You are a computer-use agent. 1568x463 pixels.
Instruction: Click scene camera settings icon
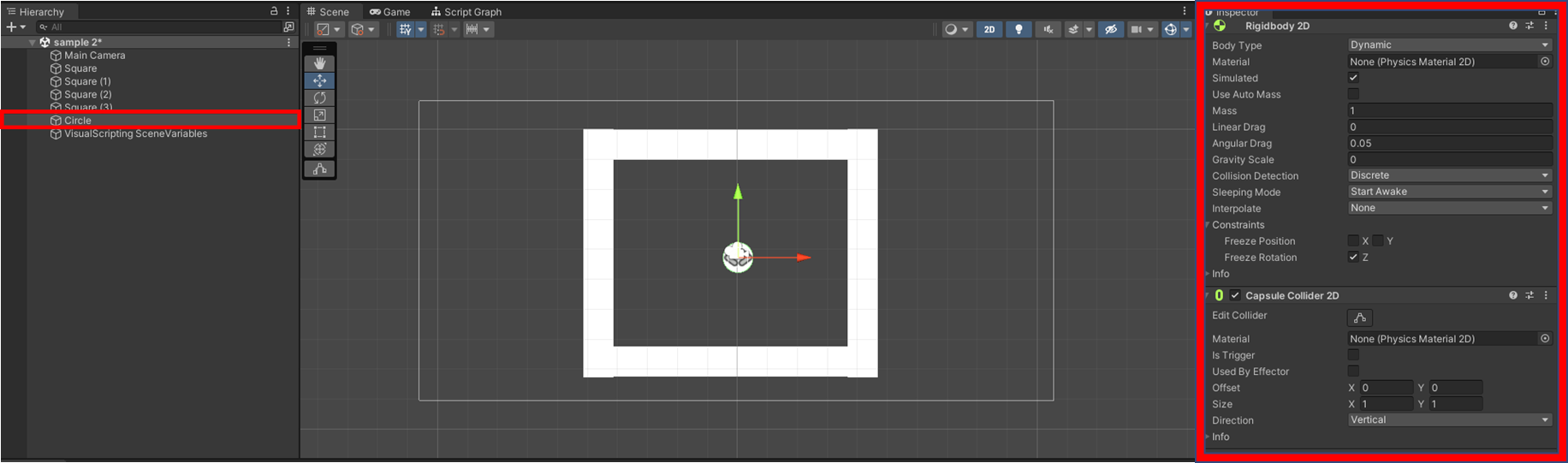[x=1136, y=29]
